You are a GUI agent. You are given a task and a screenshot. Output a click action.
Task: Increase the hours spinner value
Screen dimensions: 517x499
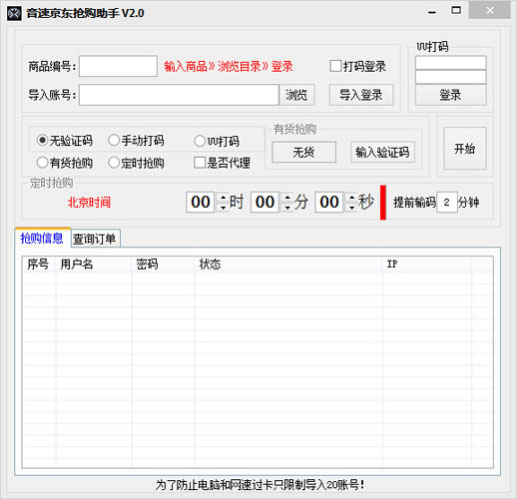[223, 198]
